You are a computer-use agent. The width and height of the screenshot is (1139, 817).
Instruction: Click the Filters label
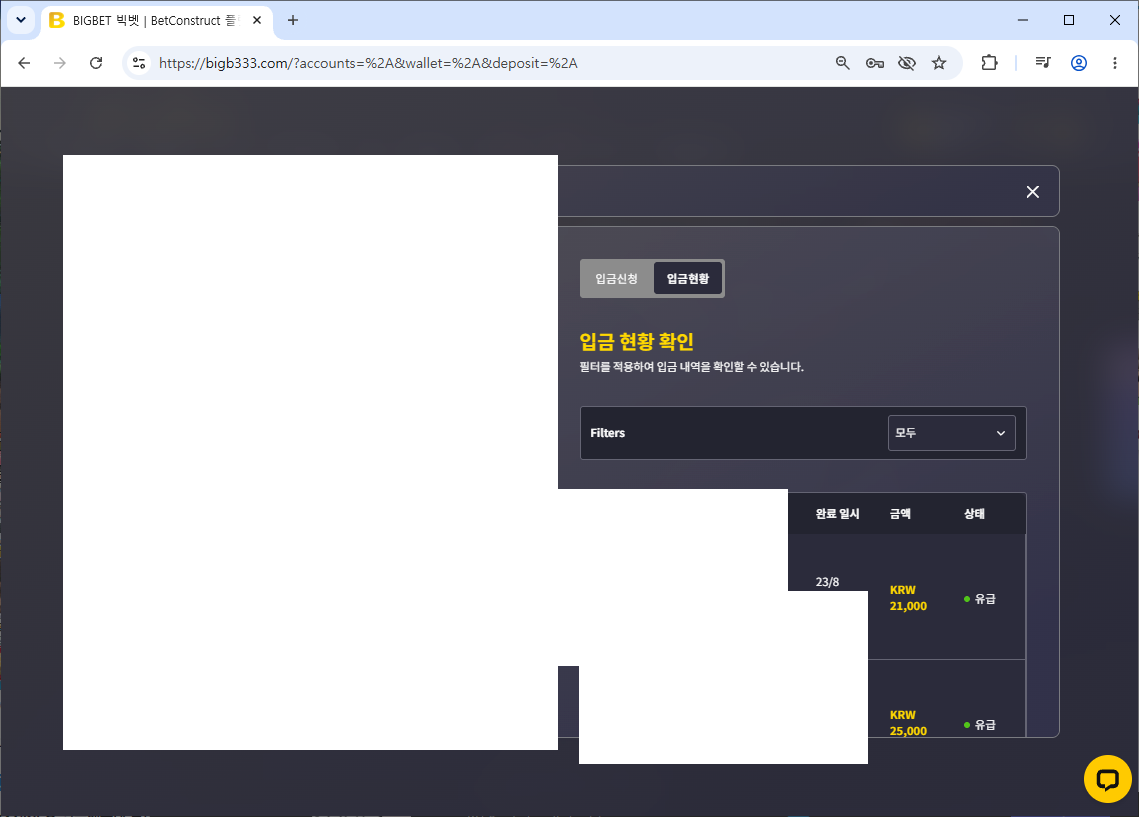(x=607, y=433)
